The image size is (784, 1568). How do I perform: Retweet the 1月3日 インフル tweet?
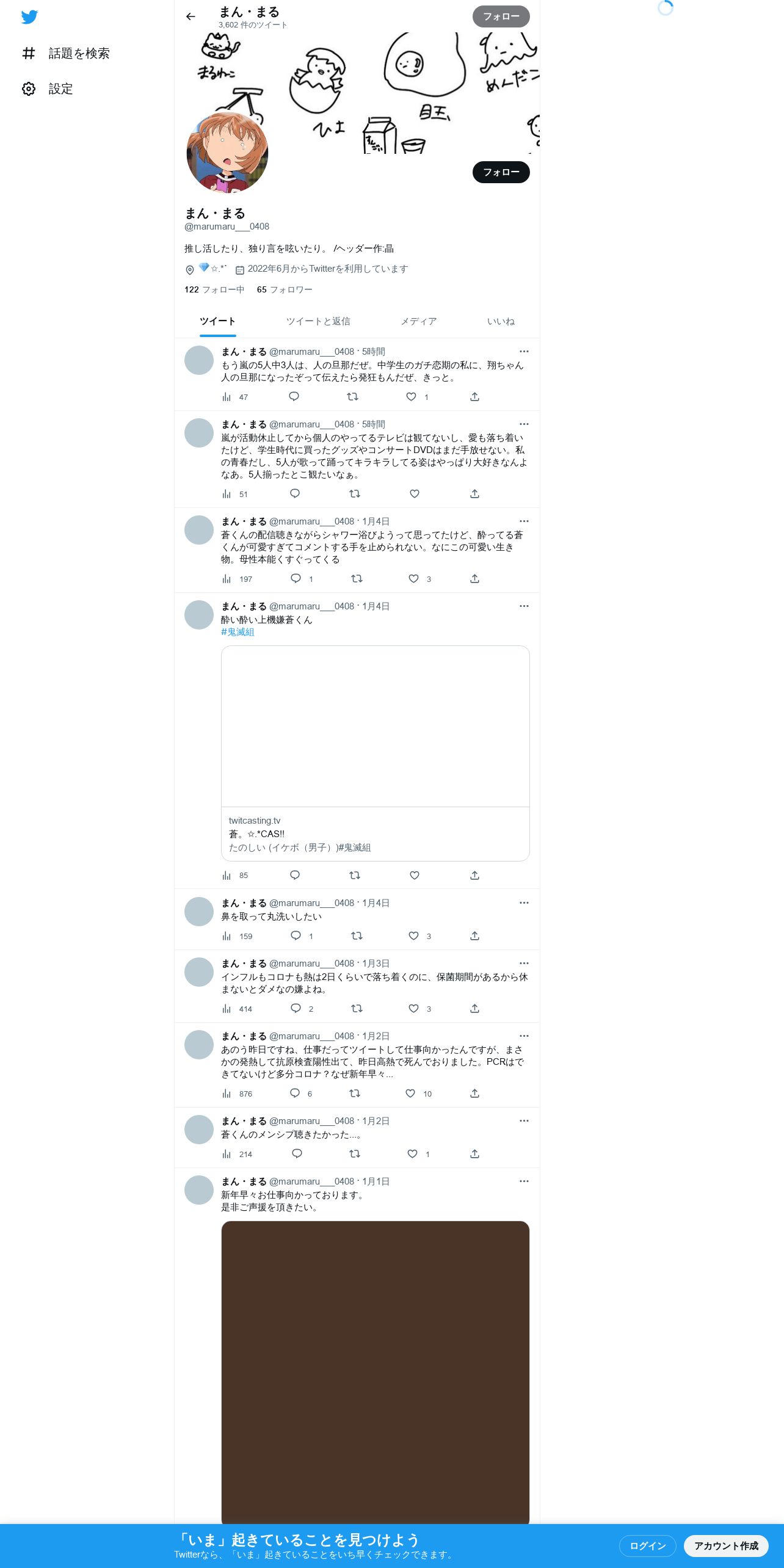(x=357, y=1009)
